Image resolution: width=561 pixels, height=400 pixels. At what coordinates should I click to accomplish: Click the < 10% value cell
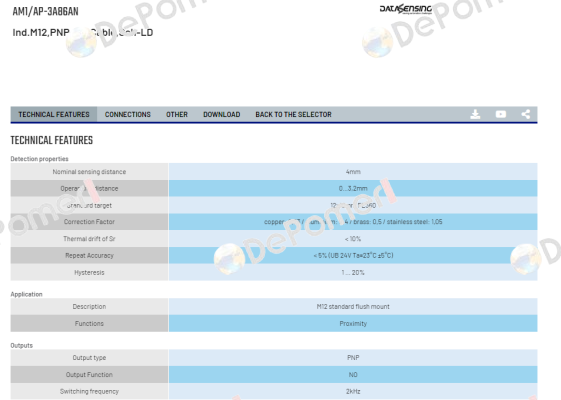(353, 239)
